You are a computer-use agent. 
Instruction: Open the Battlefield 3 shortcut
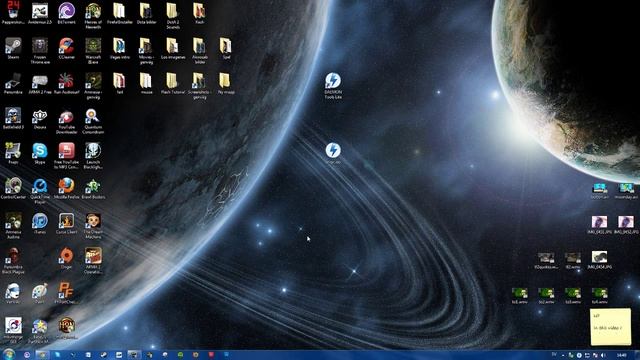tap(13, 119)
